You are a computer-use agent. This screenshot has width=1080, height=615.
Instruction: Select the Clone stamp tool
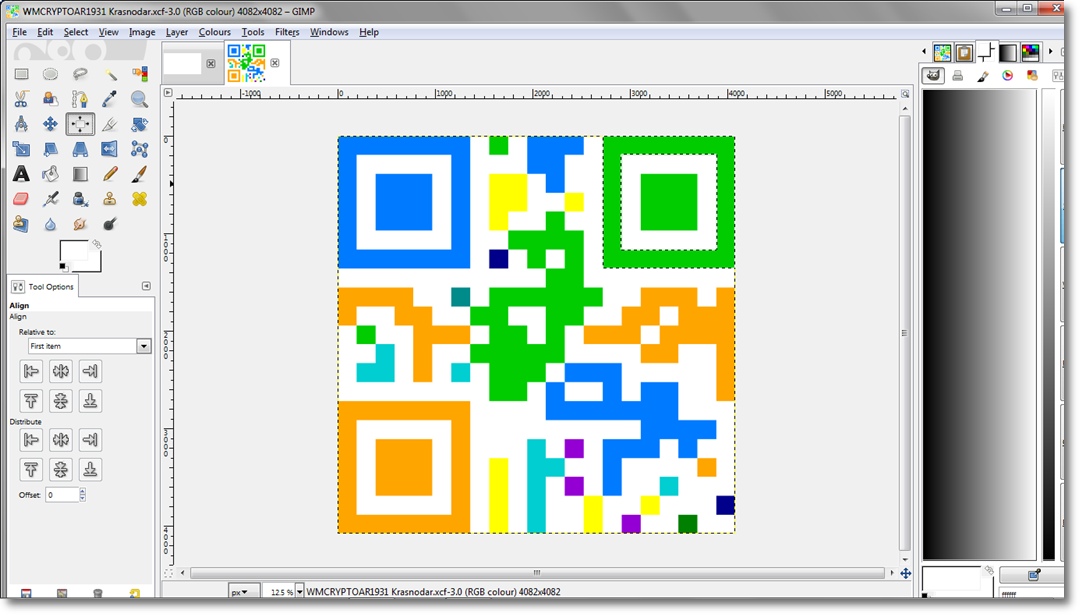pos(110,199)
